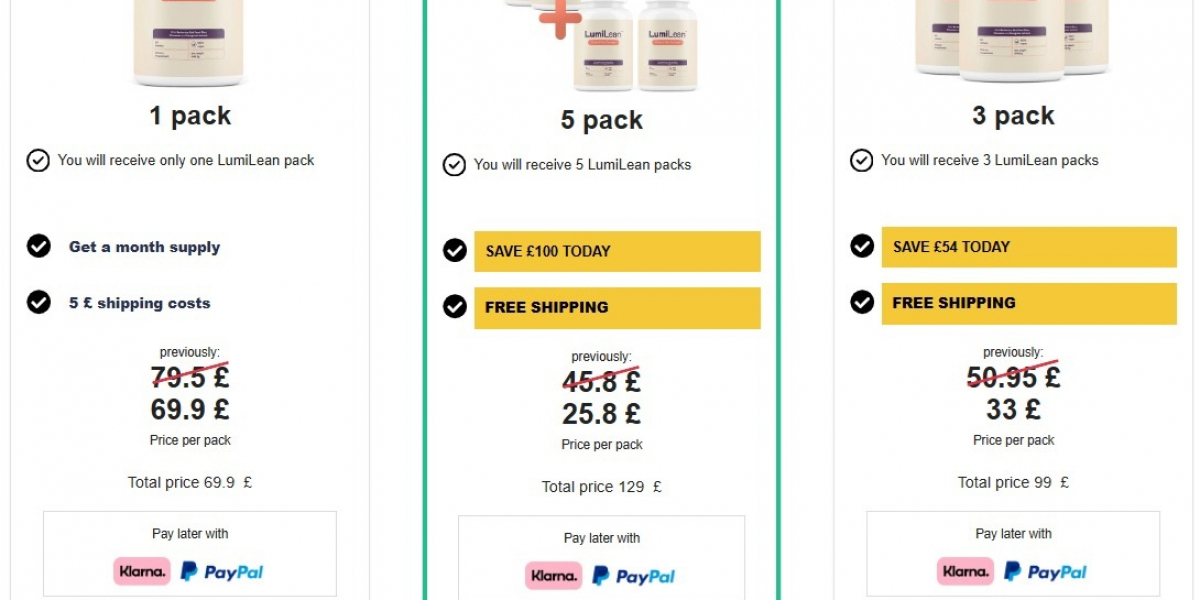Click the 'SAVE £54 TODAY' yellow banner
Screen dimensions: 1200x600
[x=1028, y=247]
